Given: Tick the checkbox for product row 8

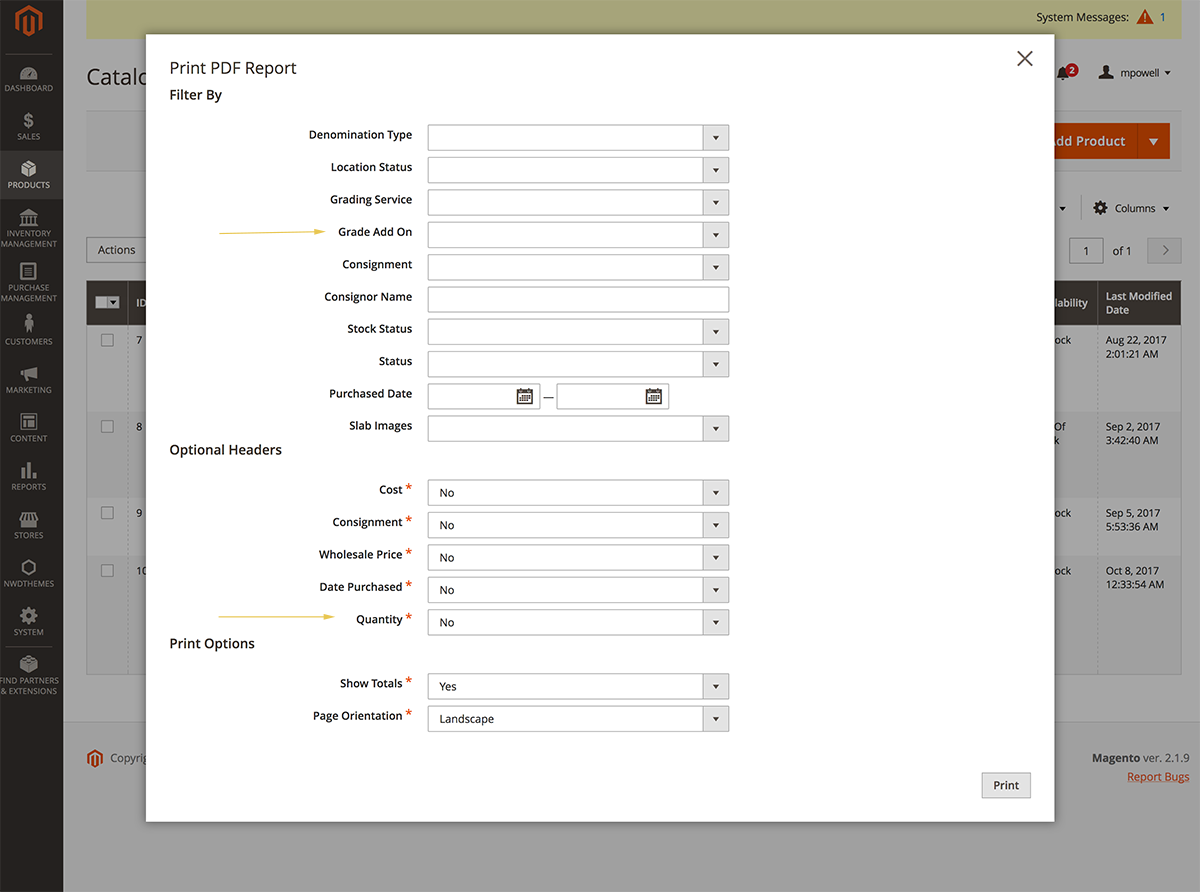Looking at the screenshot, I should coord(107,426).
